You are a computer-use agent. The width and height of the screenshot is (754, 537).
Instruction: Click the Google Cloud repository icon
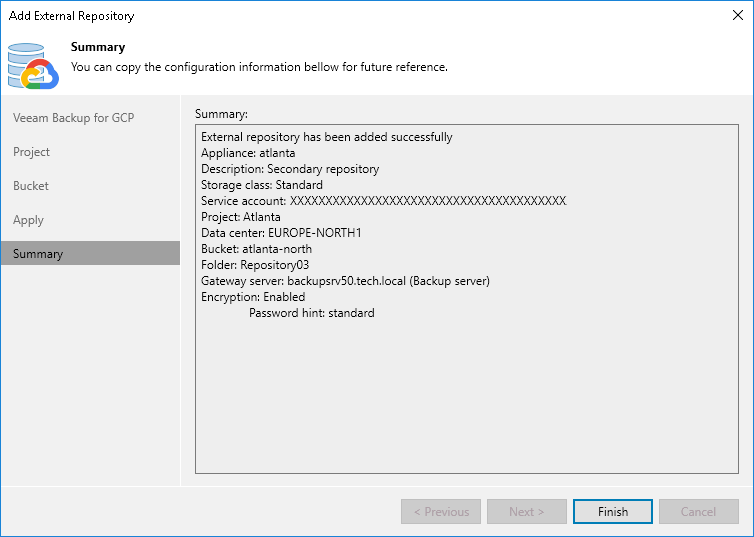click(33, 66)
